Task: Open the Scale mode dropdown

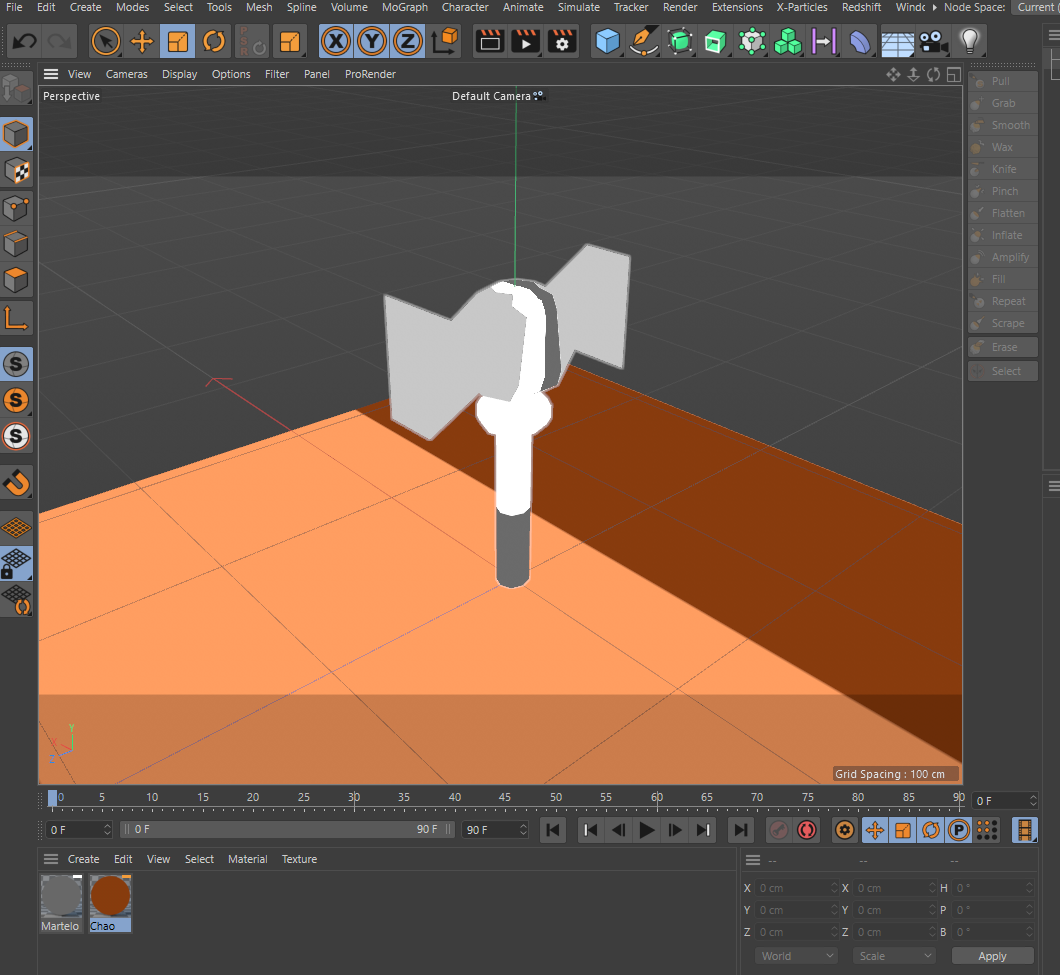Action: (x=895, y=956)
